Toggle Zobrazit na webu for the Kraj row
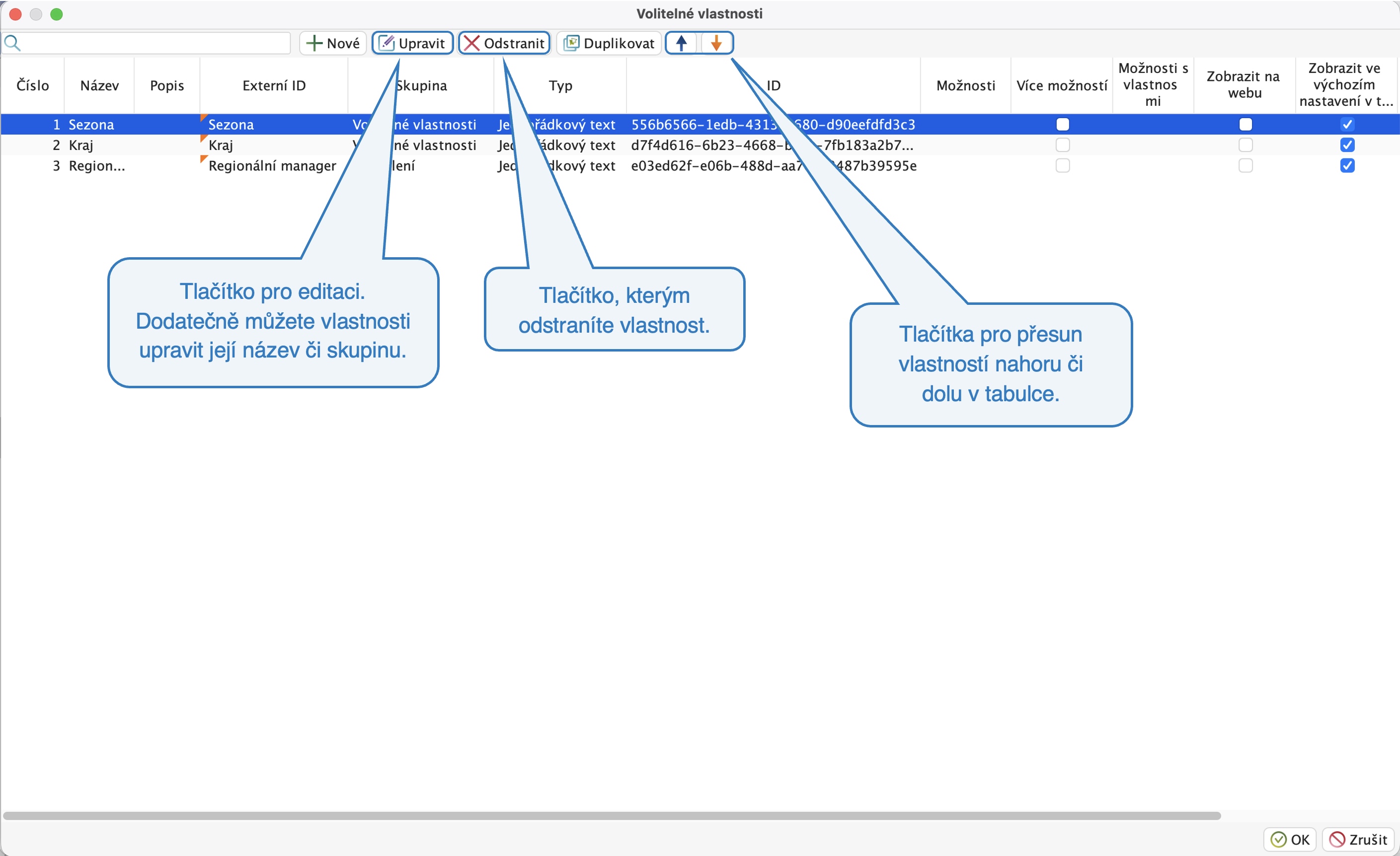The height and width of the screenshot is (856, 1400). pos(1245,145)
